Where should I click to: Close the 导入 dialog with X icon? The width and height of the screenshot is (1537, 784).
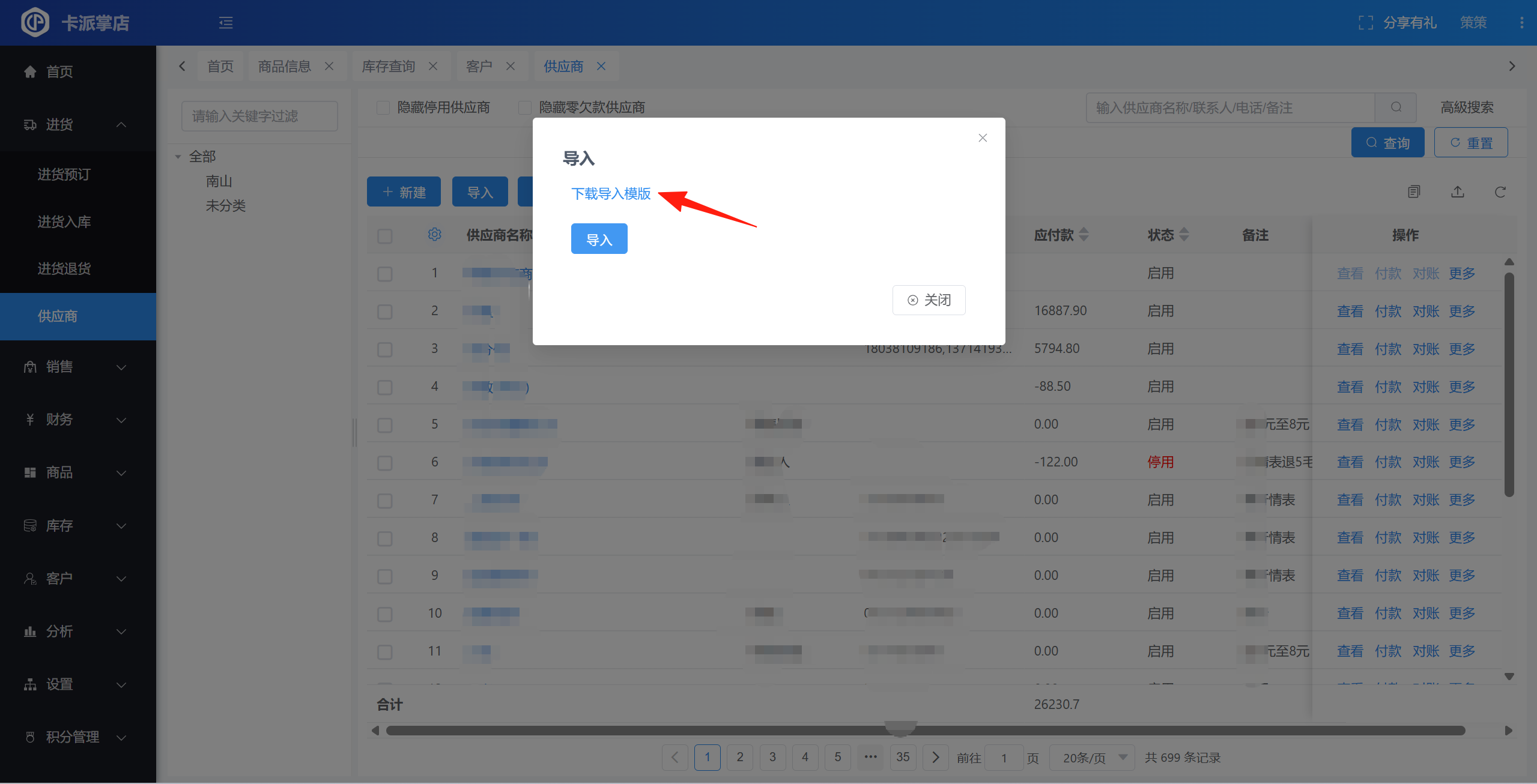983,138
